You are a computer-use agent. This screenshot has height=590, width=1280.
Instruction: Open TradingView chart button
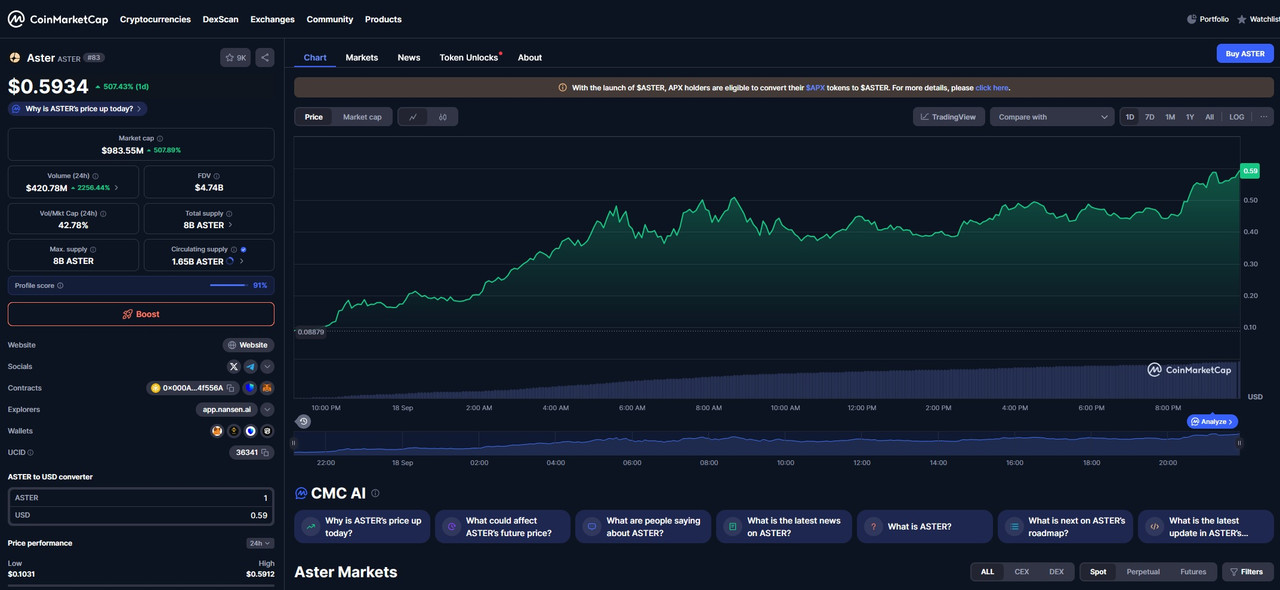click(x=949, y=117)
